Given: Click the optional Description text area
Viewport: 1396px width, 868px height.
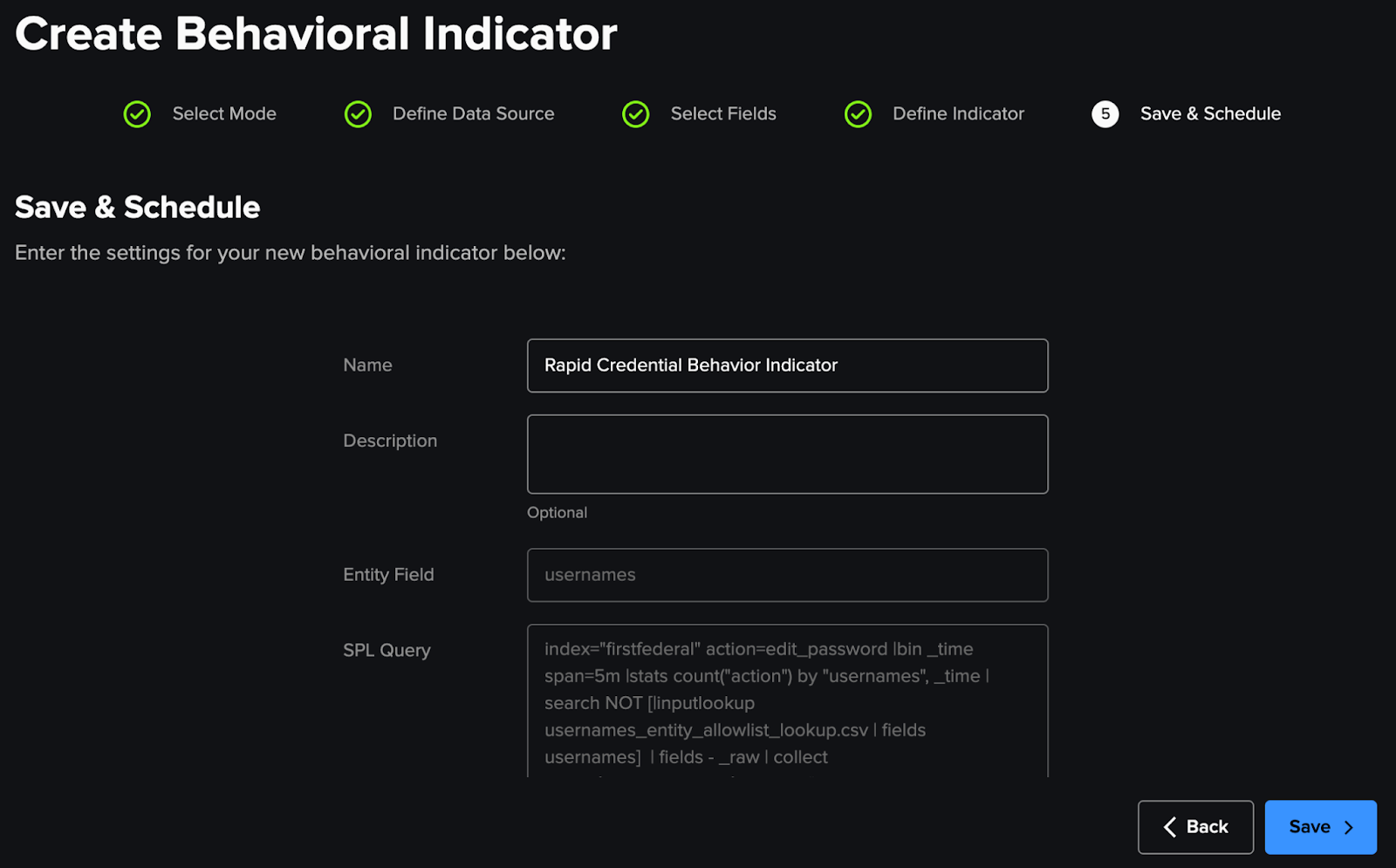Looking at the screenshot, I should tap(786, 454).
